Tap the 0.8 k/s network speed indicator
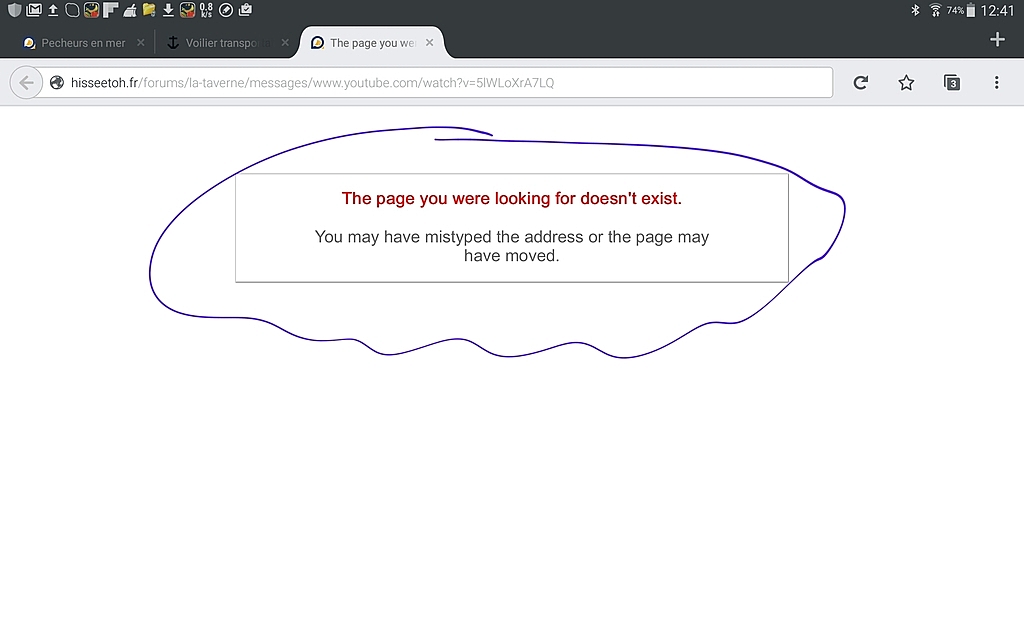 point(206,10)
